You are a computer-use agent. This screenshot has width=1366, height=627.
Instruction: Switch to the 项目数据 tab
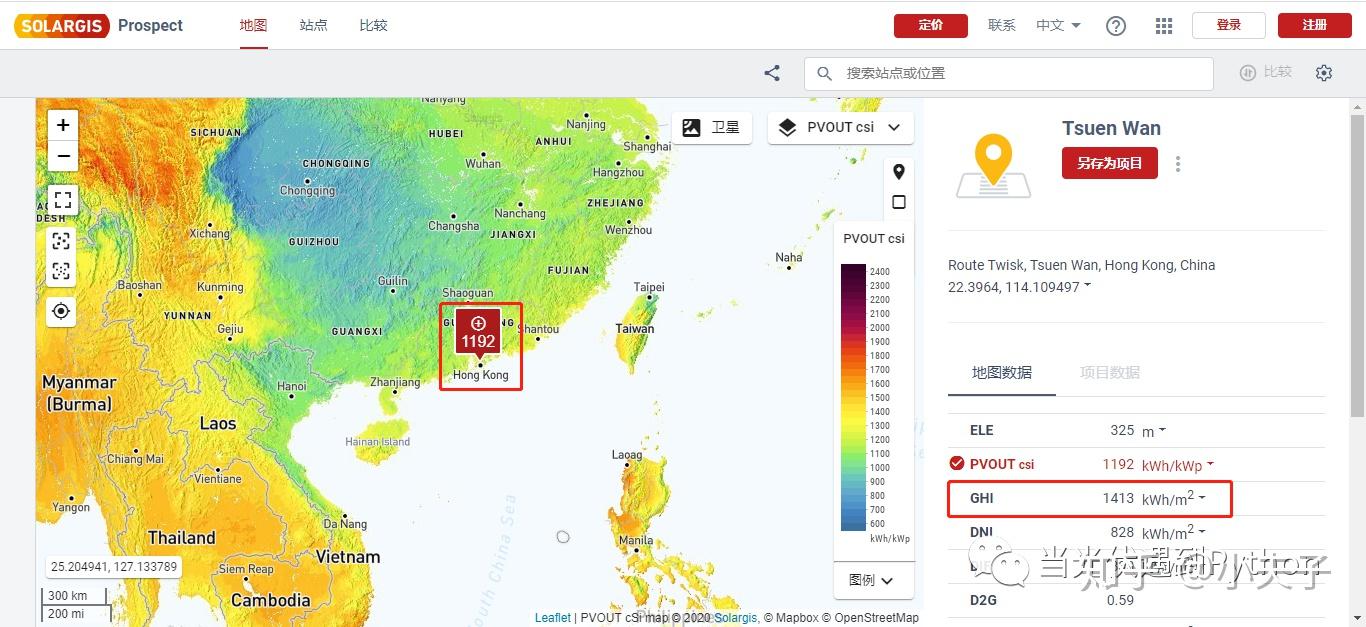[x=1110, y=372]
